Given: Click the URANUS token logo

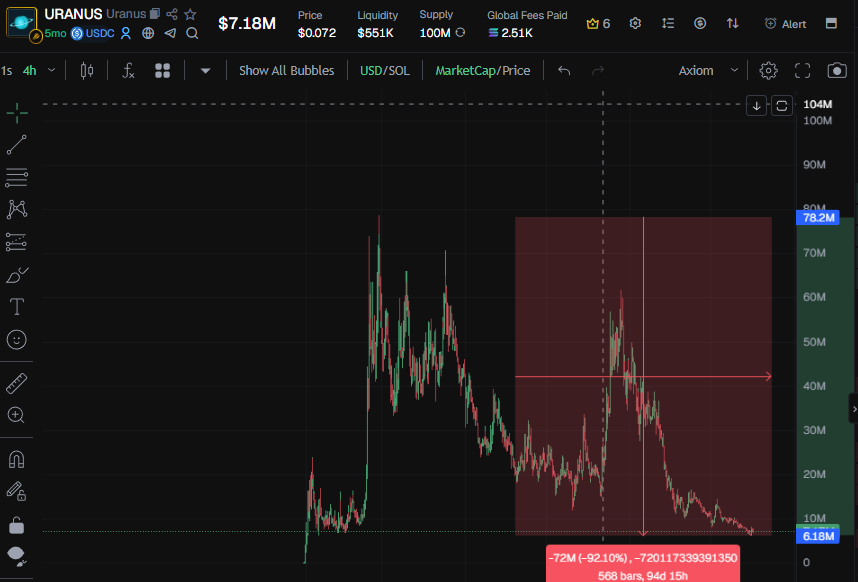Looking at the screenshot, I should pyautogui.click(x=22, y=22).
